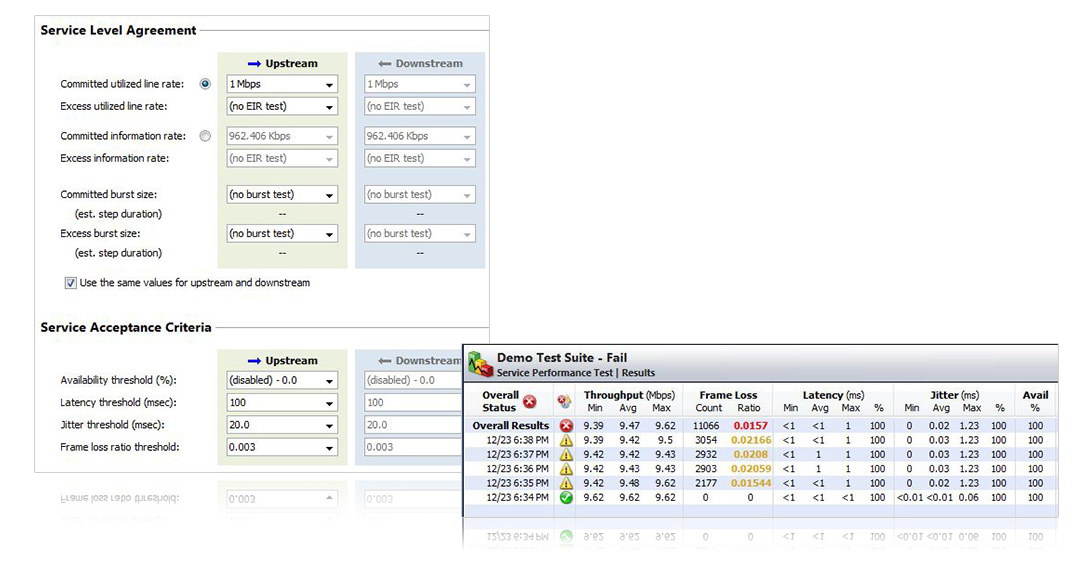Screen dimensions: 1082x562
Task: Select the Committed information rate radio button
Action: 206,136
